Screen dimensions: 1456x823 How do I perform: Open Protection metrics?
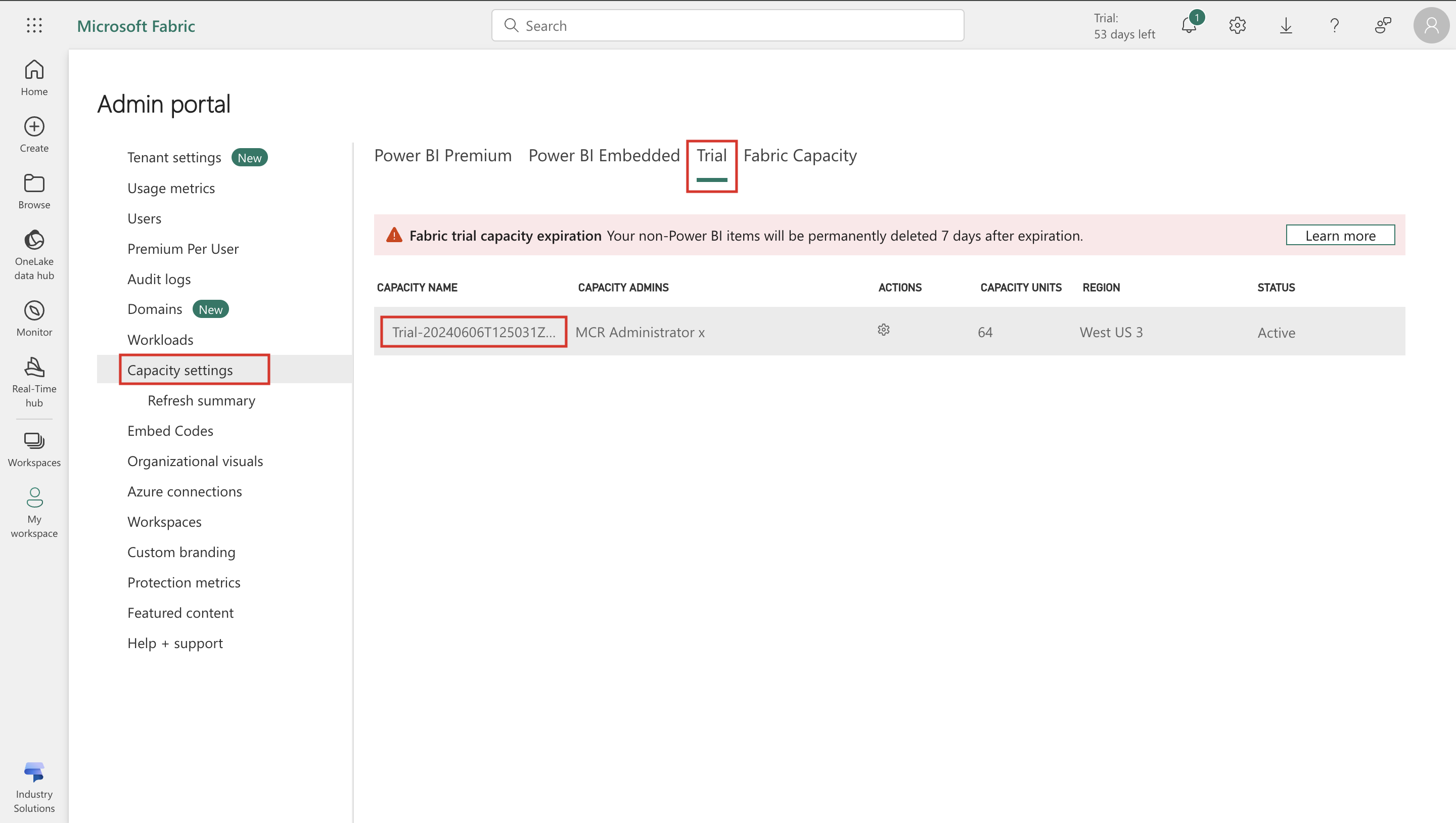tap(184, 582)
